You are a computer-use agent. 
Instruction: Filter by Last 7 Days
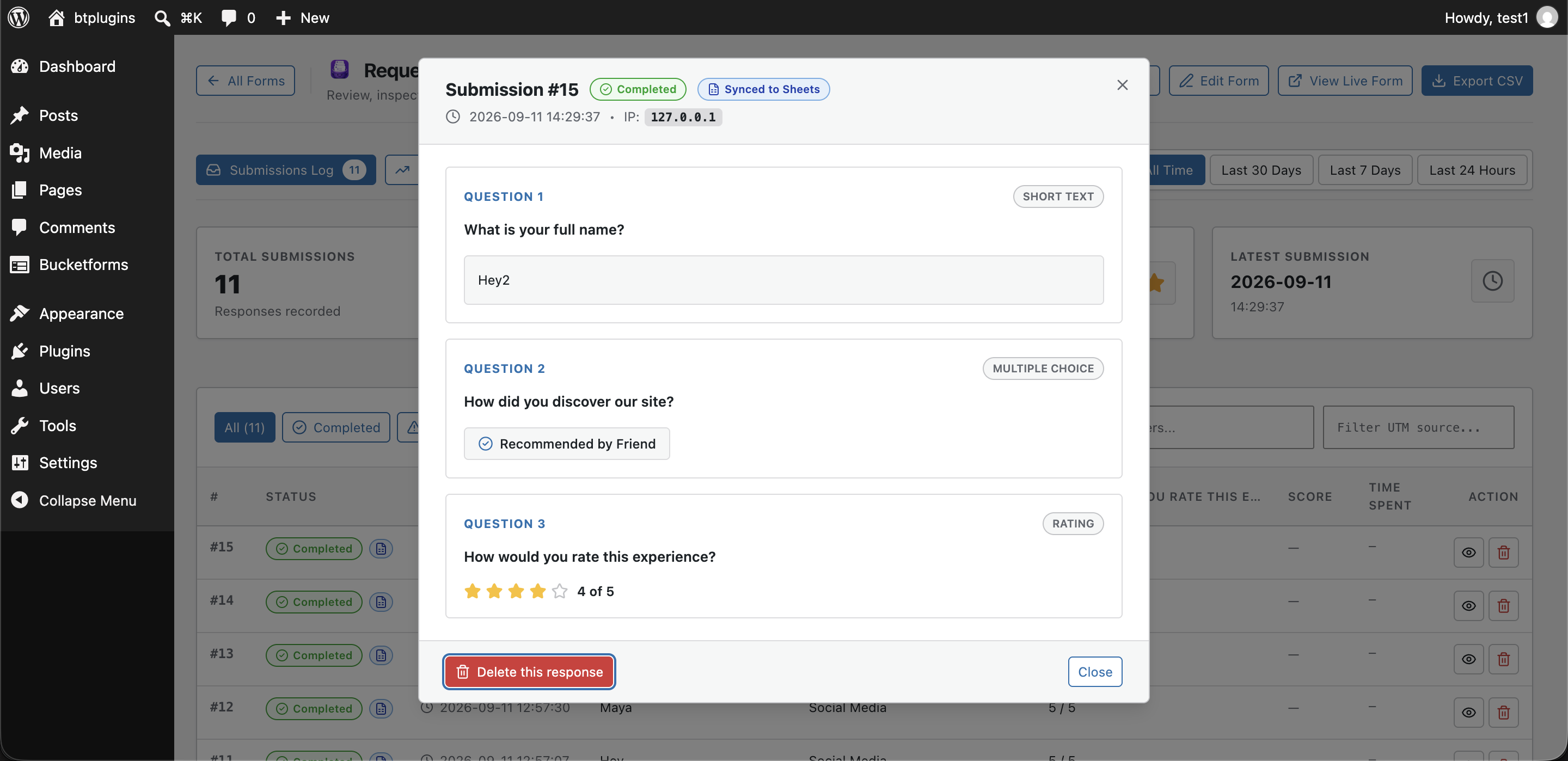(x=1365, y=170)
